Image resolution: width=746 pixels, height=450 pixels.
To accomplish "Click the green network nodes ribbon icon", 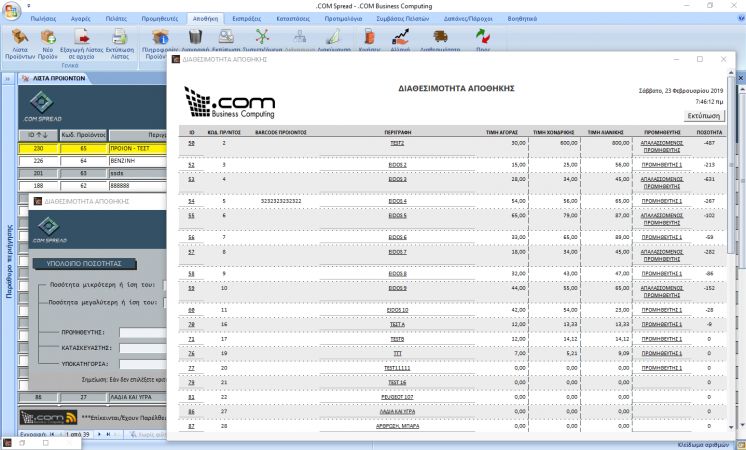I will pyautogui.click(x=262, y=37).
